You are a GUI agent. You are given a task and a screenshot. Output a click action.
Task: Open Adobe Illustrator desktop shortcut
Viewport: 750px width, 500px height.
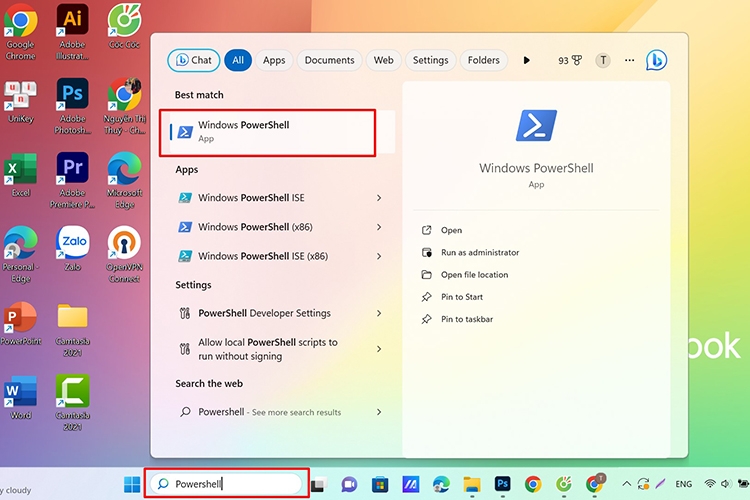click(72, 33)
